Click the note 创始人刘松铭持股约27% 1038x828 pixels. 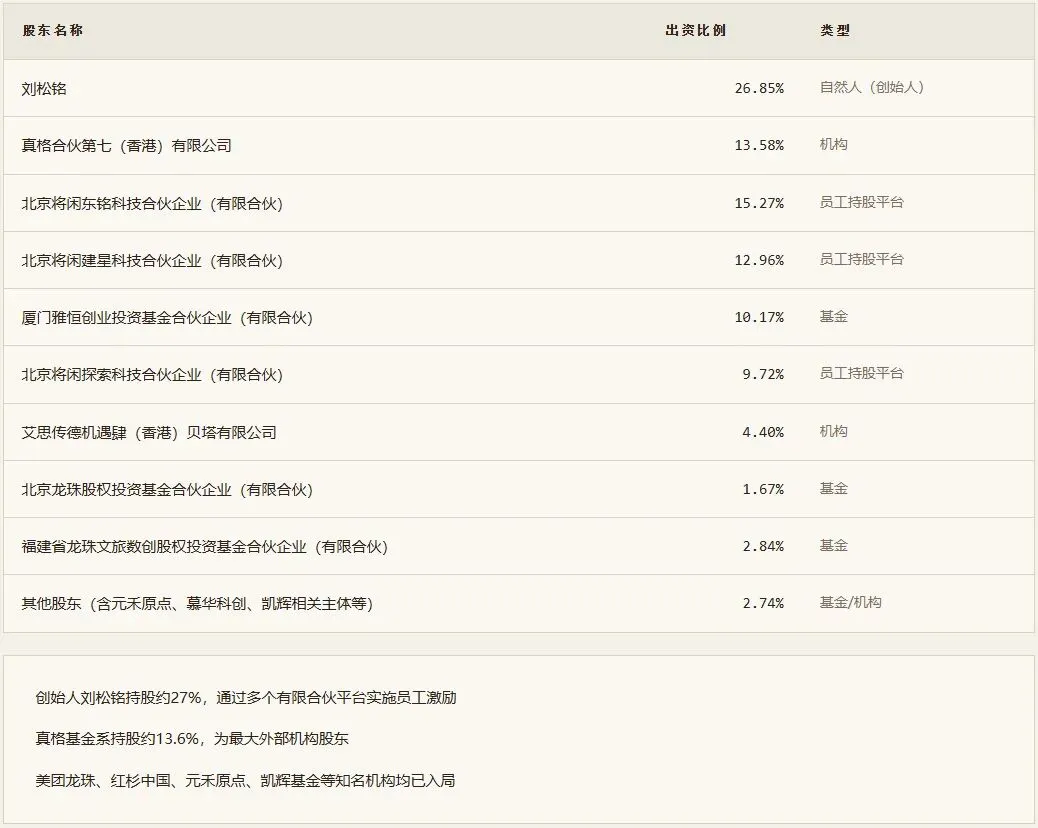click(x=246, y=698)
